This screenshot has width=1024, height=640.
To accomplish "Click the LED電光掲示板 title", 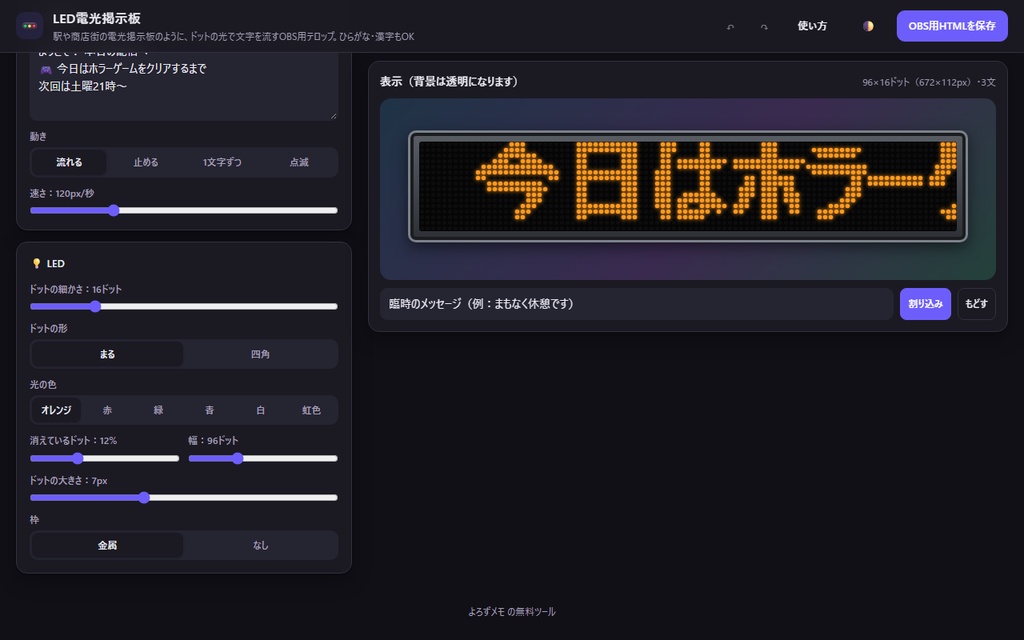I will [97, 18].
